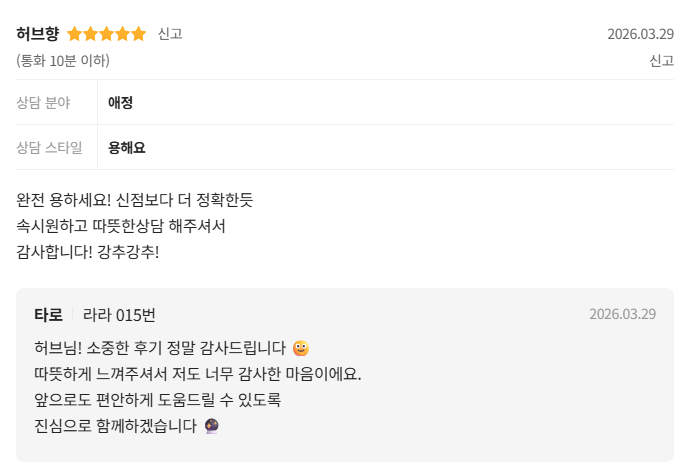Click the smiley emoji in the reply
Image resolution: width=693 pixels, height=470 pixels.
pyautogui.click(x=301, y=349)
